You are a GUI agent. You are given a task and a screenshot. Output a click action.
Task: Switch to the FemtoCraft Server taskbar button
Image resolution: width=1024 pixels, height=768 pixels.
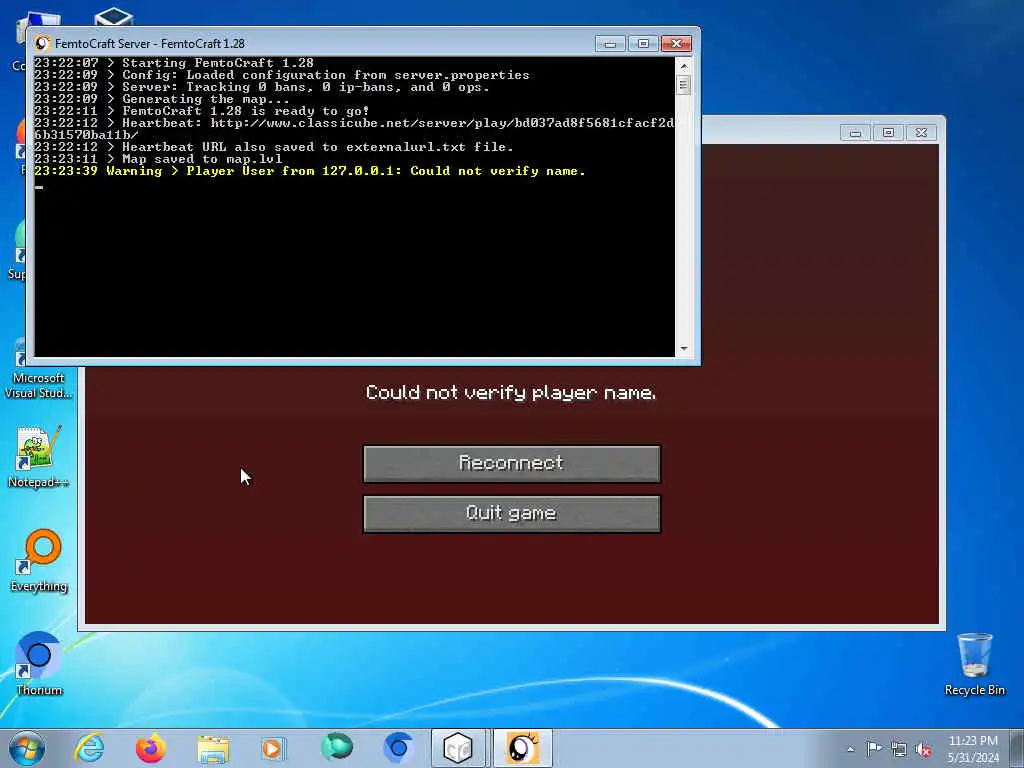(522, 748)
